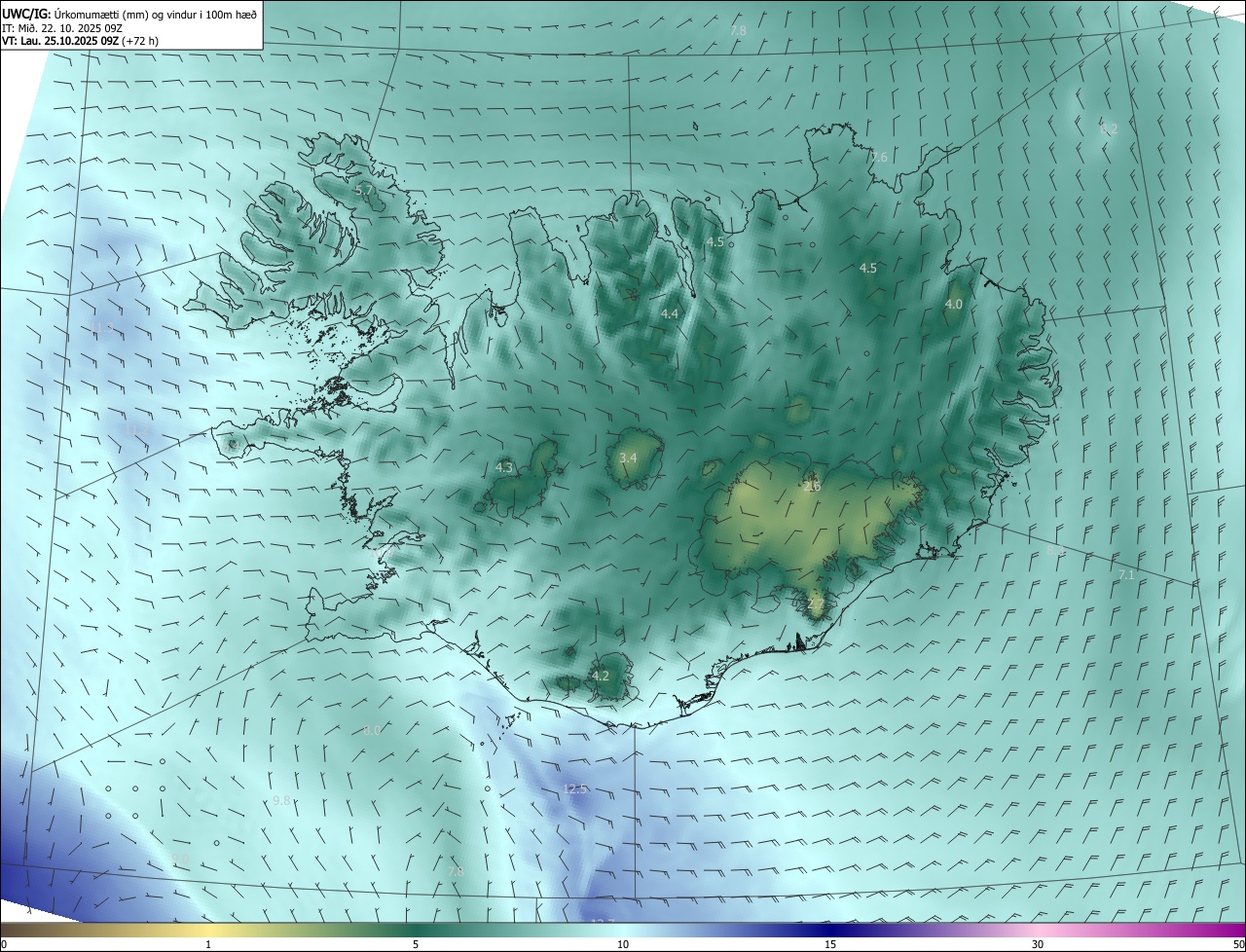Click the map value '4.3'
The height and width of the screenshot is (952, 1246).
click(504, 467)
